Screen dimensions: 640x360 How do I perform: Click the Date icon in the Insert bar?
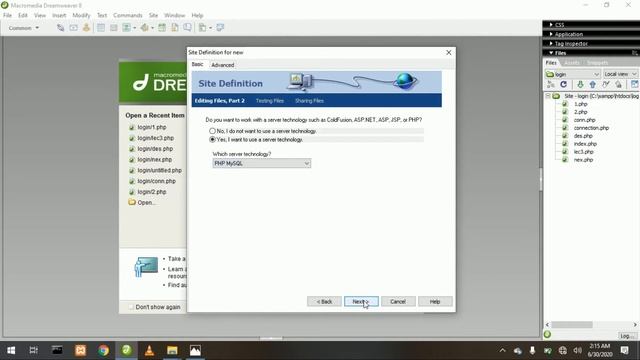(162, 28)
